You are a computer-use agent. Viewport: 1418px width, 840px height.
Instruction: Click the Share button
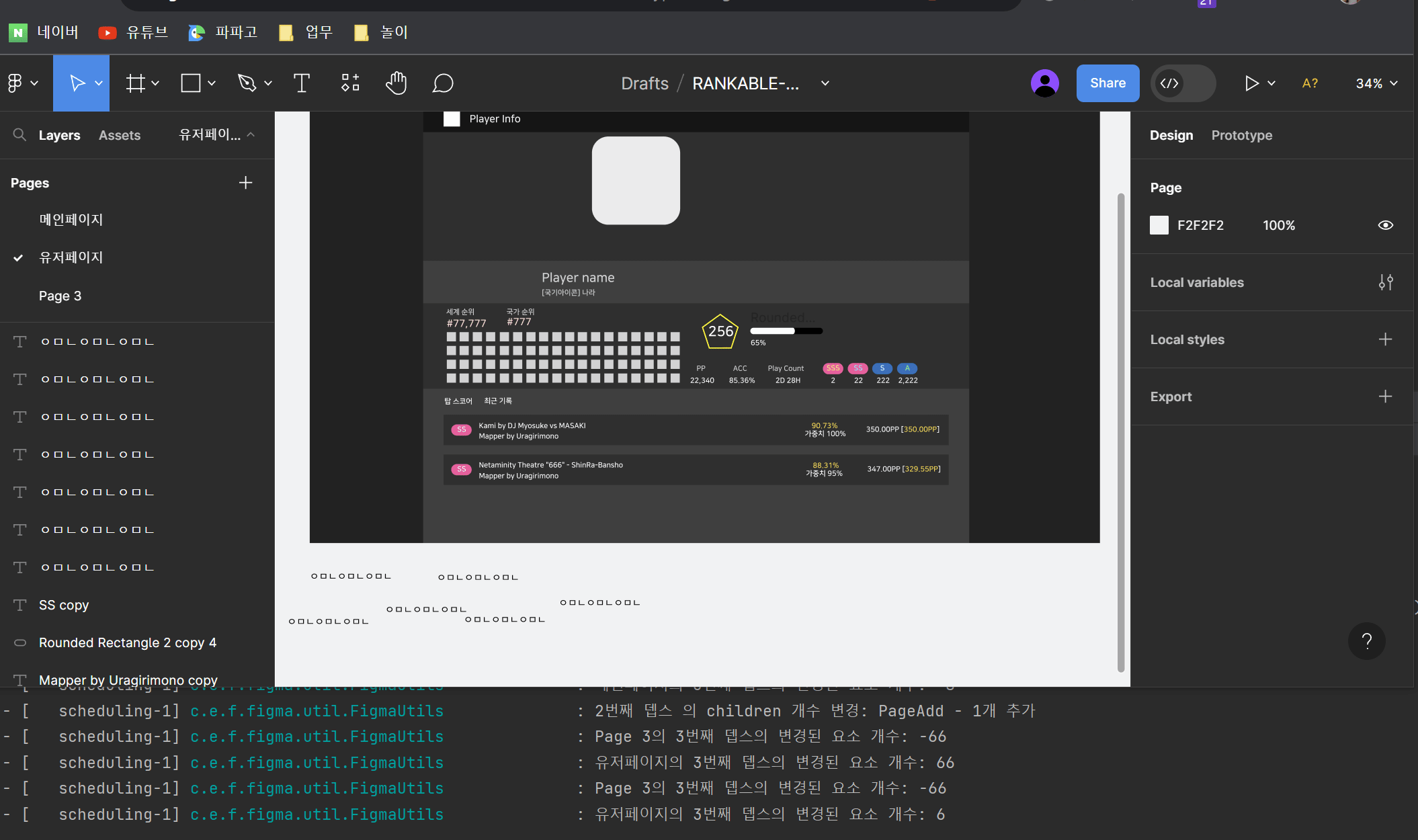1108,83
